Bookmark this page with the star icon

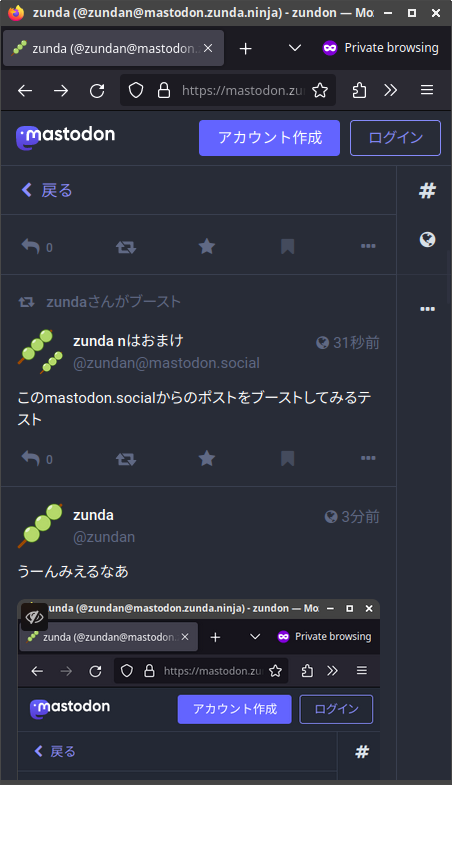coord(320,90)
